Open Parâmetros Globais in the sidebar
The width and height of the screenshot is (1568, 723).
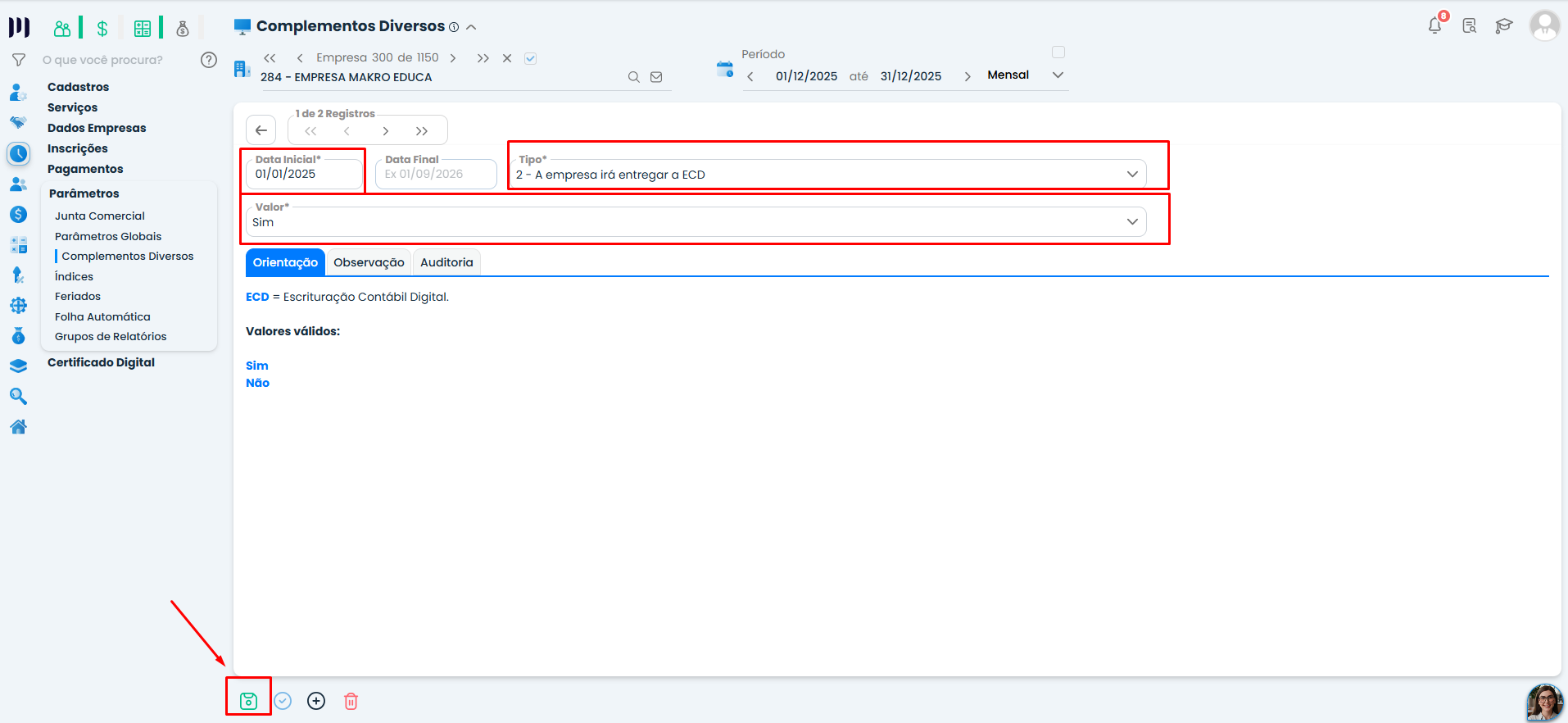click(x=108, y=236)
